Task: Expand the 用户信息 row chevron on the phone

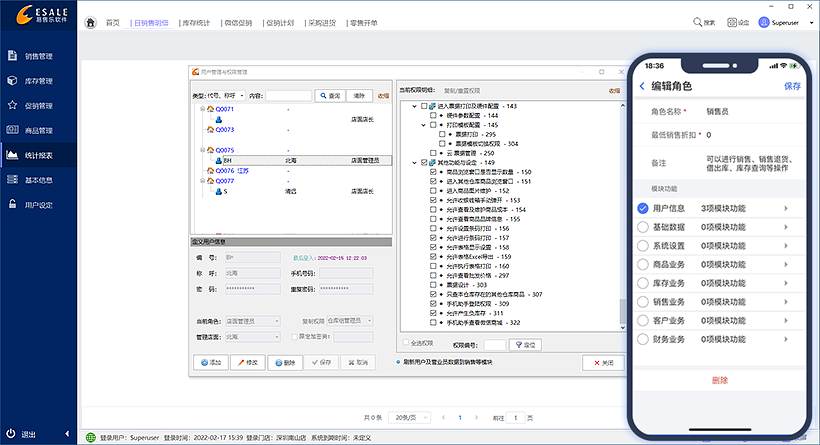Action: pyautogui.click(x=785, y=208)
